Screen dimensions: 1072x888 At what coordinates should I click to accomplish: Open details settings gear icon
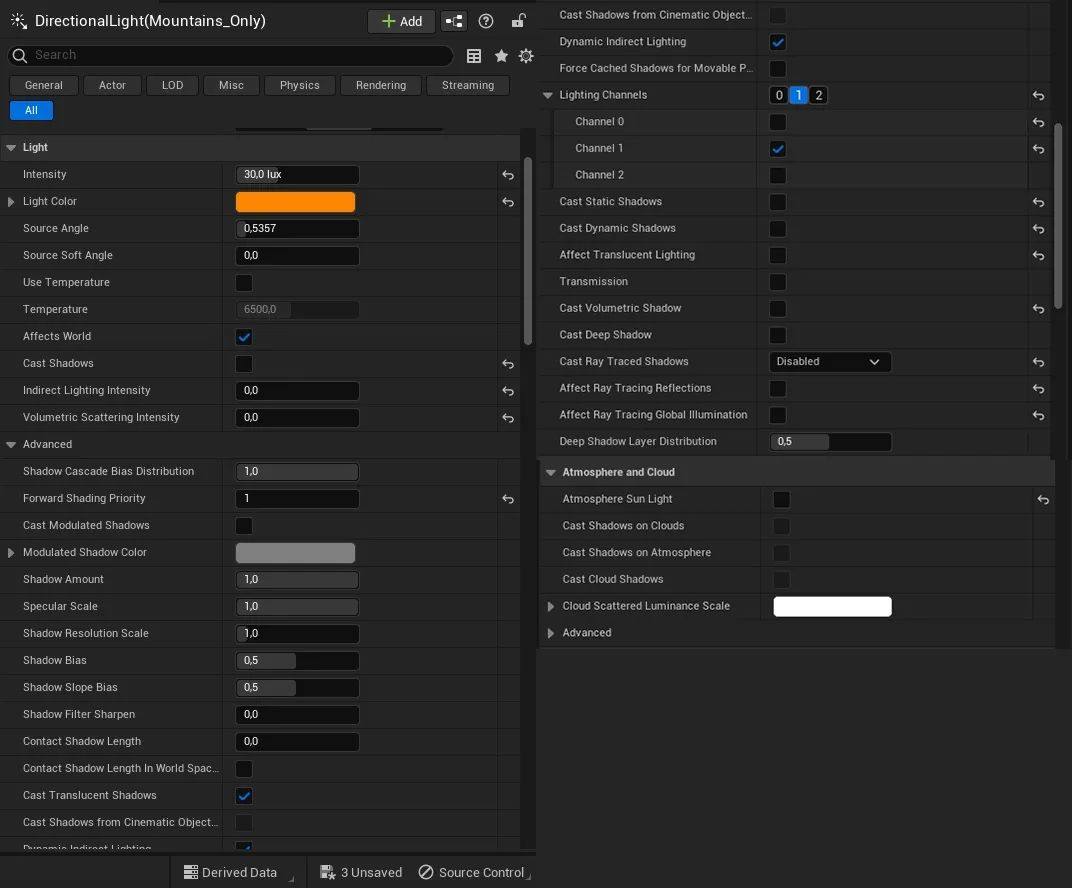[526, 56]
